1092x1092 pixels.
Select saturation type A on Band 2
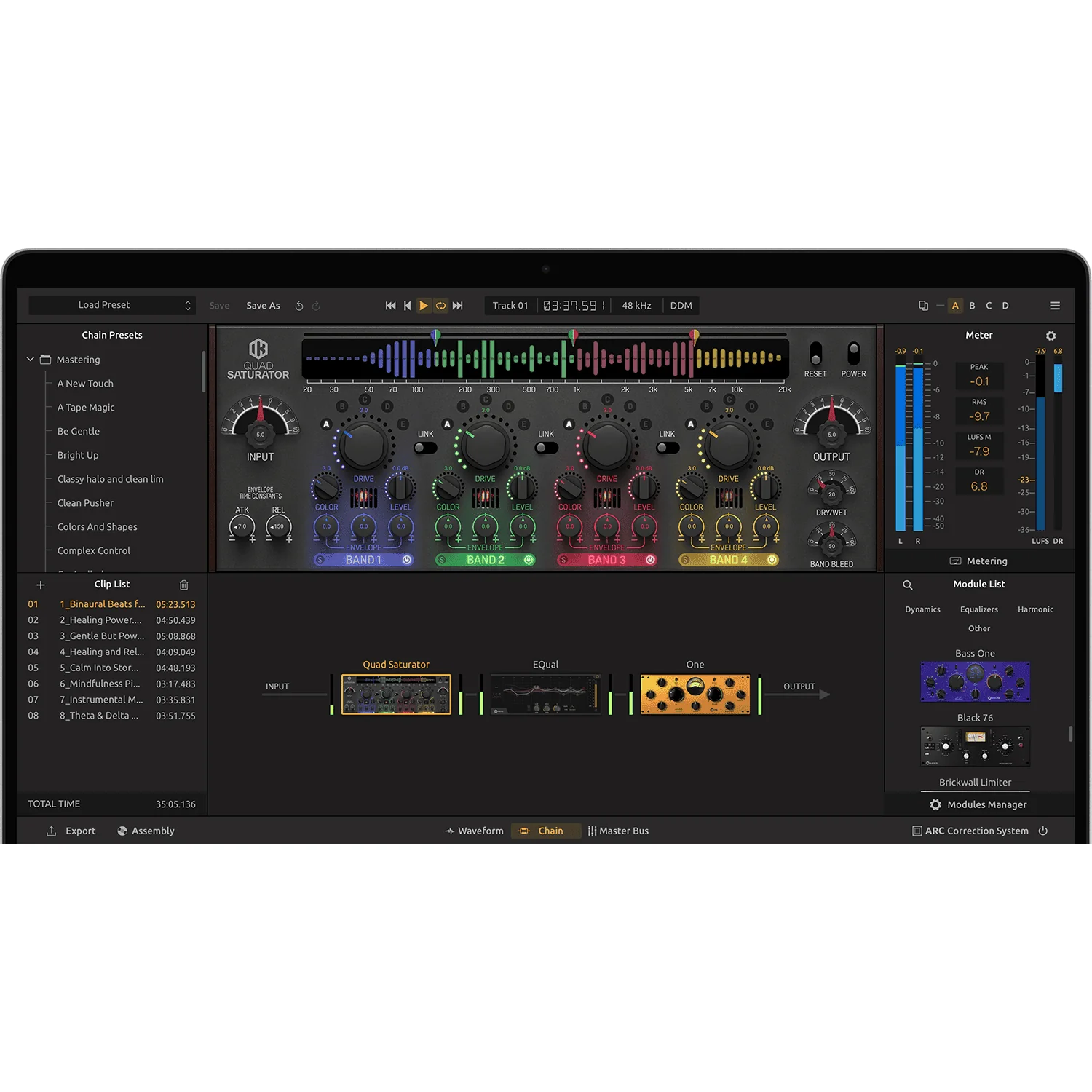448,424
